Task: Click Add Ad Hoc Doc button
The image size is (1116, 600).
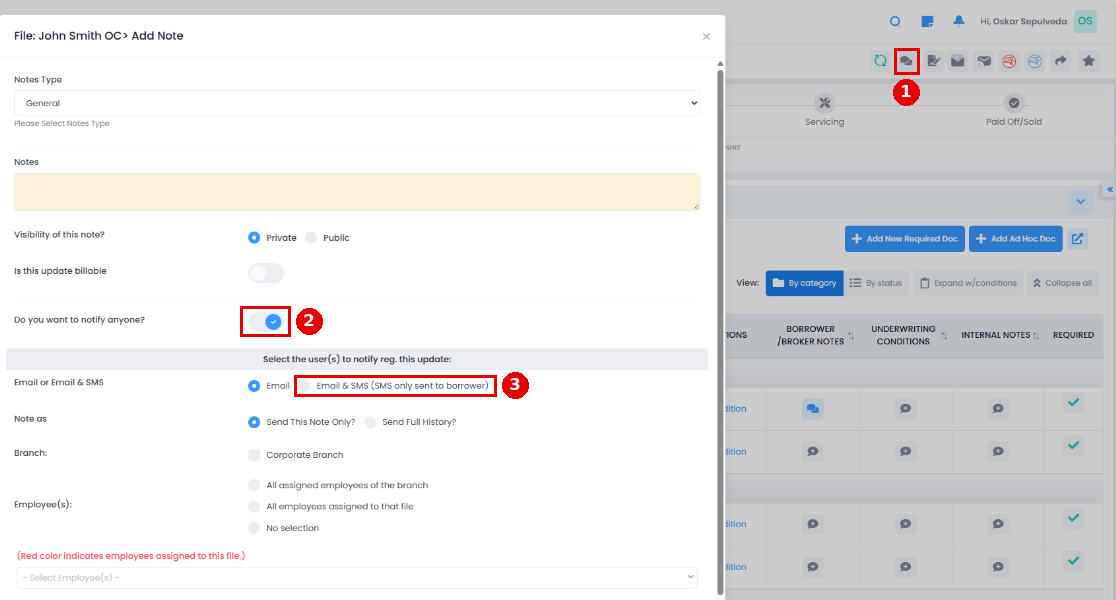Action: click(x=1016, y=239)
